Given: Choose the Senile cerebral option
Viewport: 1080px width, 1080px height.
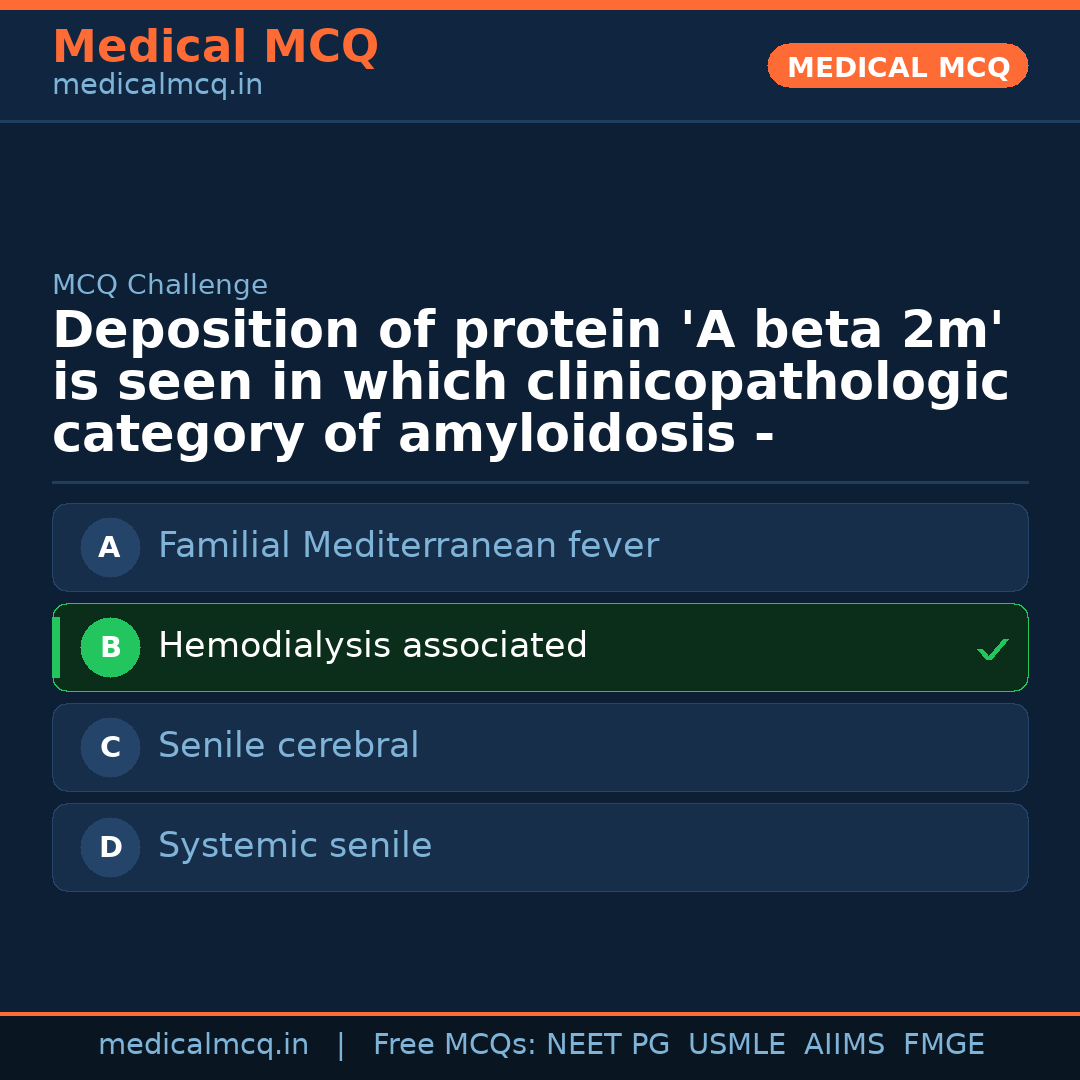Looking at the screenshot, I should tap(288, 746).
